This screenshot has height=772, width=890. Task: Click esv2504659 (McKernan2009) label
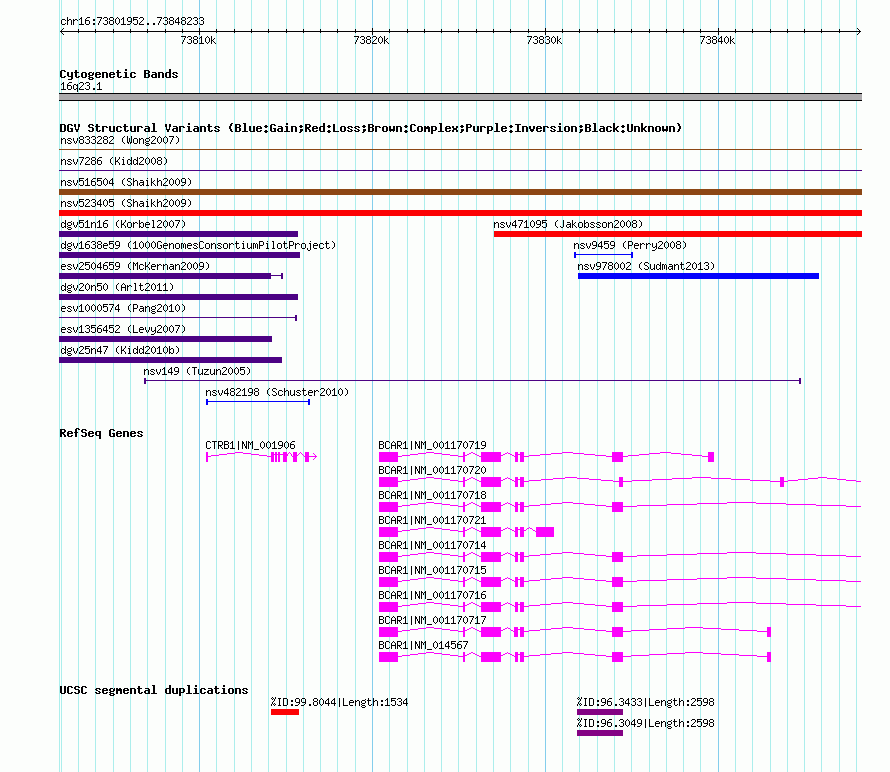coord(135,266)
